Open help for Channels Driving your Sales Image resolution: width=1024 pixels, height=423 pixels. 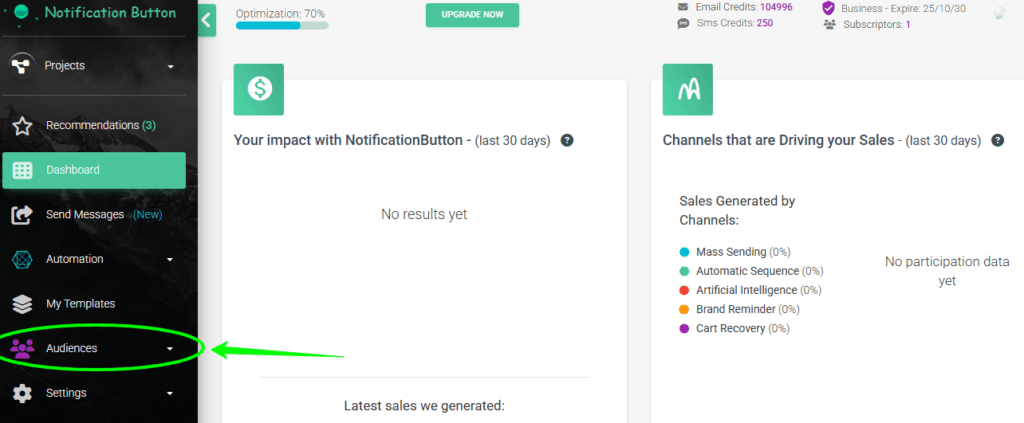[x=997, y=141]
